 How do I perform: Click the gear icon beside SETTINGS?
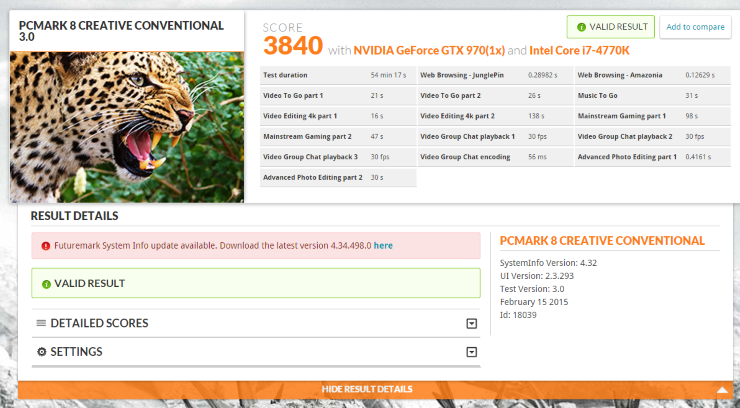(42, 351)
